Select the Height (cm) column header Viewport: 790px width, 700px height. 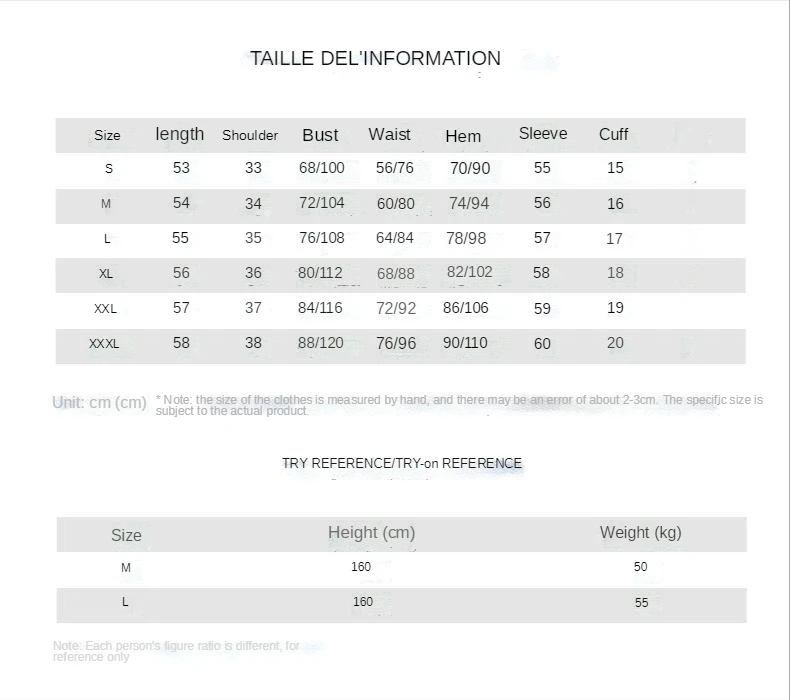[372, 533]
